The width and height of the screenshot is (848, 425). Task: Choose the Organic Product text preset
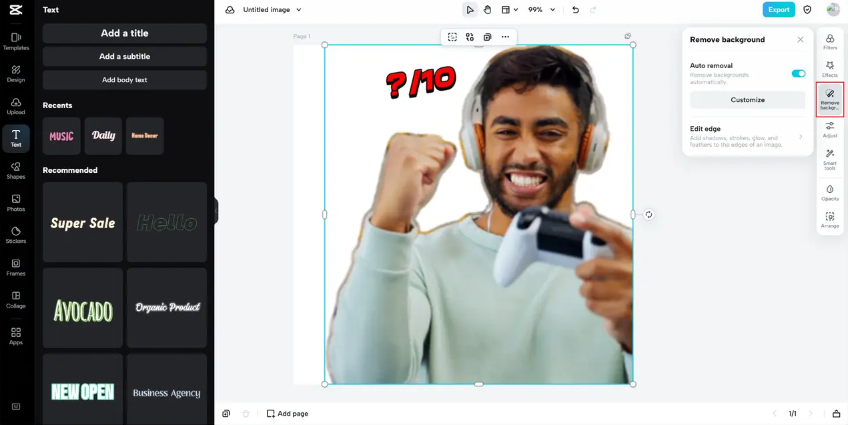pos(167,308)
